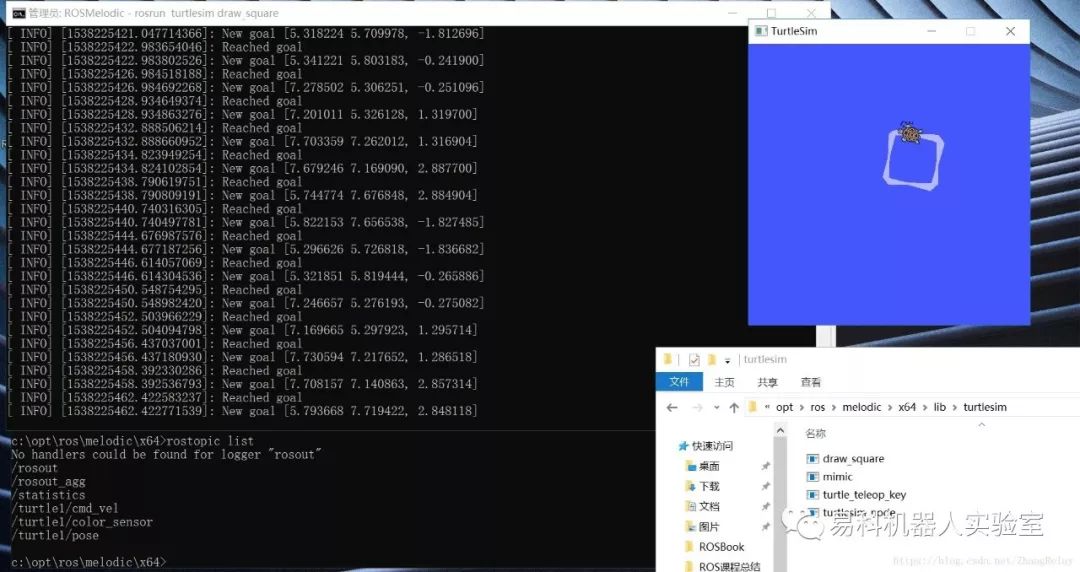Open the Customize Quick Access Toolbar dropdown arrow

[727, 360]
